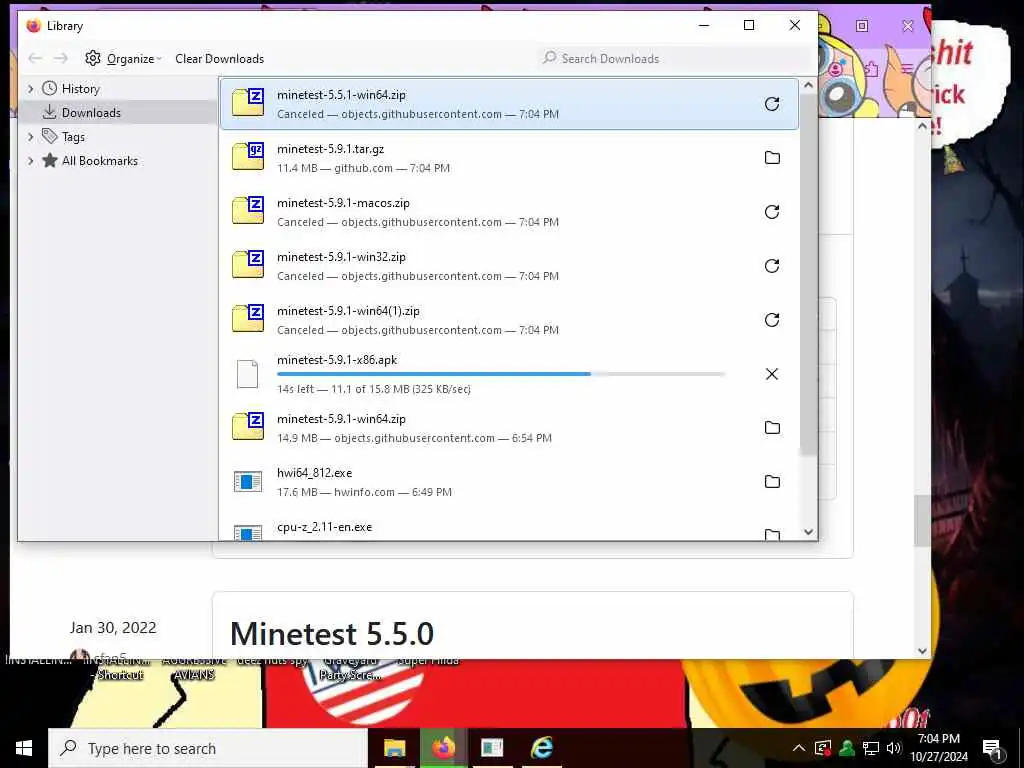Cancel the minetest-5.9.1-x86.apk download

coord(771,374)
